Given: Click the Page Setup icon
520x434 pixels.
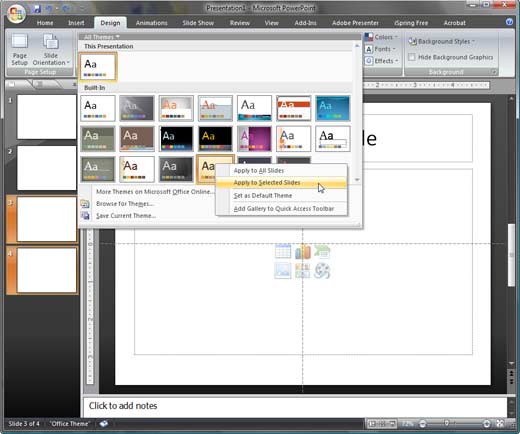Looking at the screenshot, I should 19,50.
